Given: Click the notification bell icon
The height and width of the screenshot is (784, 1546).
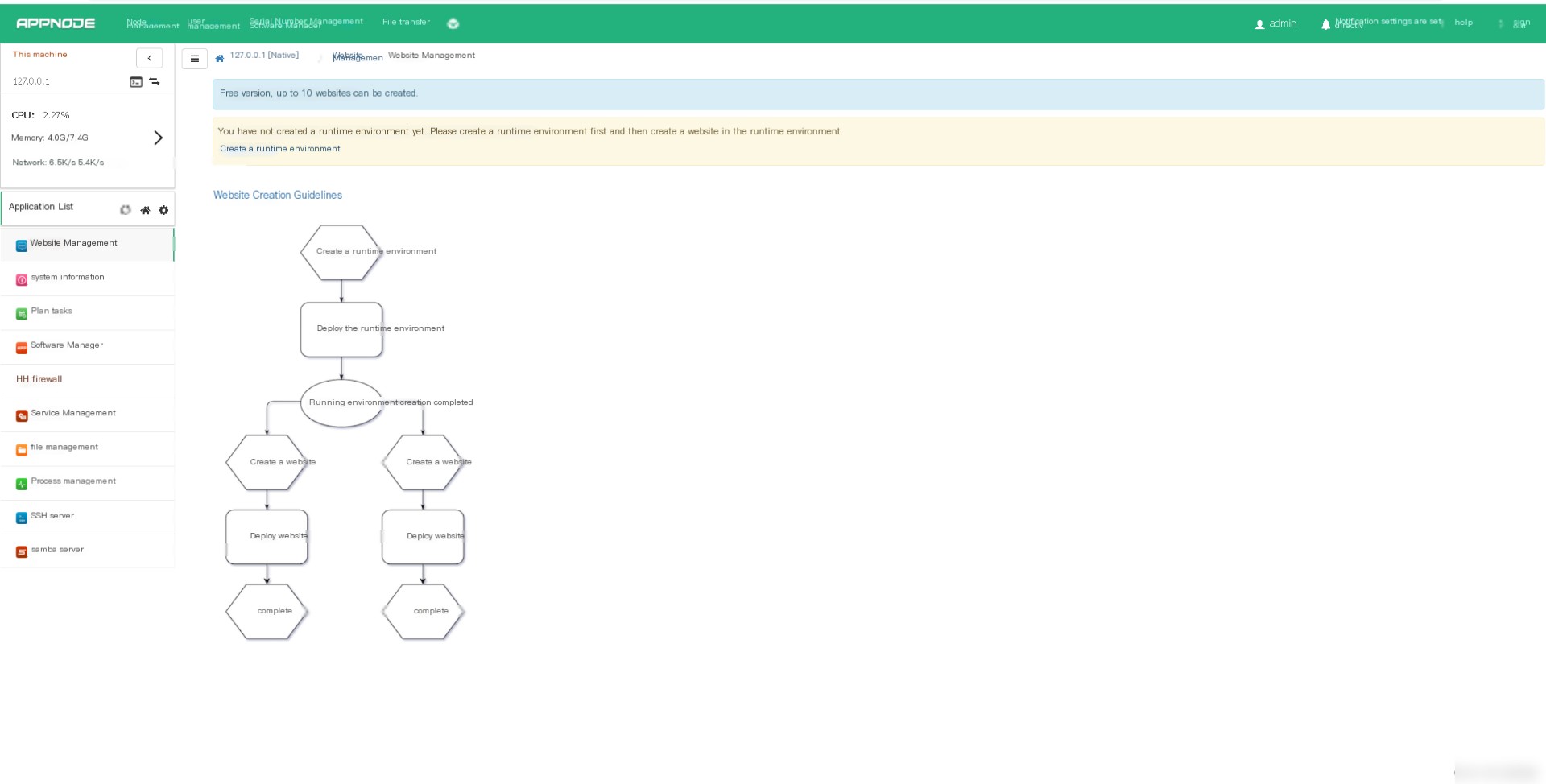Looking at the screenshot, I should pos(1325,24).
